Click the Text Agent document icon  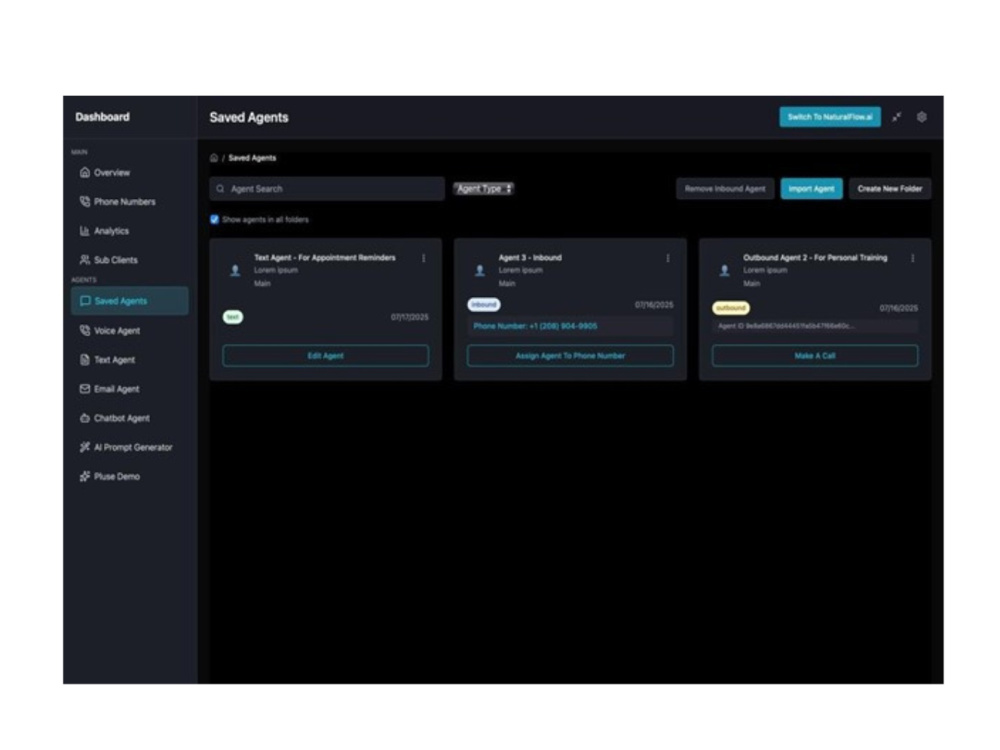click(x=84, y=360)
